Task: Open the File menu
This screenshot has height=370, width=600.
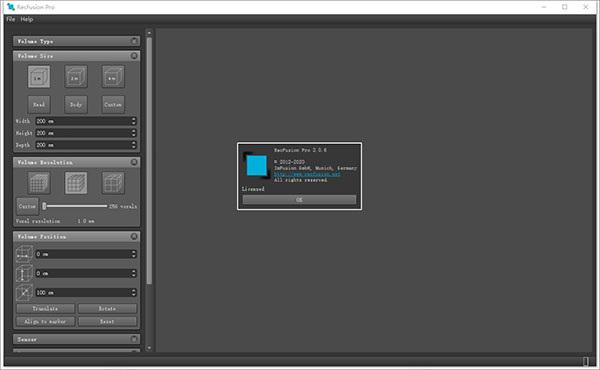Action: [x=11, y=19]
